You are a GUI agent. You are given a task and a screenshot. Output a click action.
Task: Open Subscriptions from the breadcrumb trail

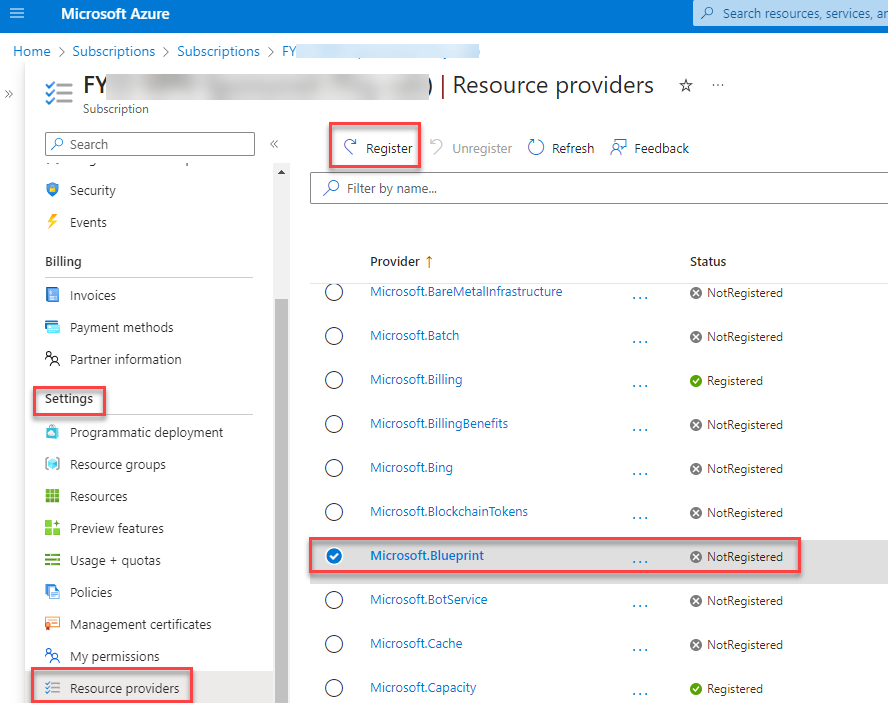(113, 51)
